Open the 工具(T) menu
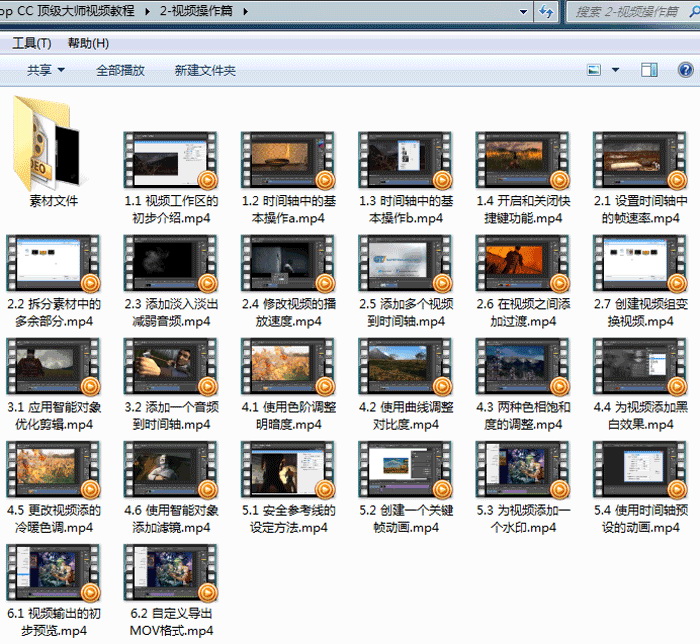700x644 pixels. [x=31, y=43]
